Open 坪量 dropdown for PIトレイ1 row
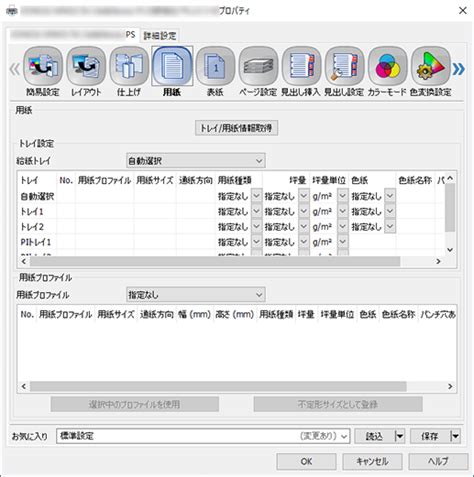Image resolution: width=474 pixels, height=477 pixels. click(303, 241)
